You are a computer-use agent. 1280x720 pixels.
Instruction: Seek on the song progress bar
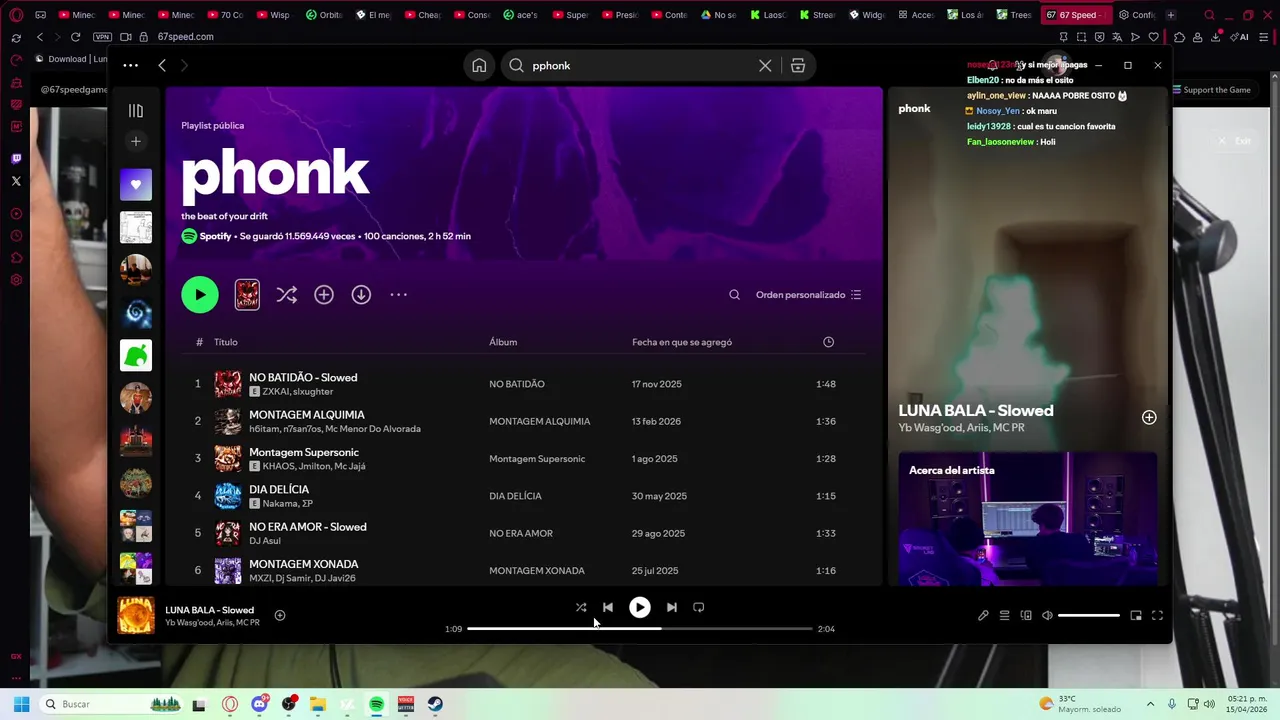(640, 628)
